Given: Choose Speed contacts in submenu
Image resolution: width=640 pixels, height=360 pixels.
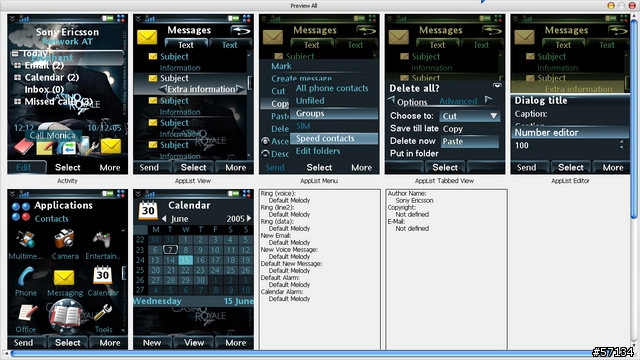Looking at the screenshot, I should point(334,138).
